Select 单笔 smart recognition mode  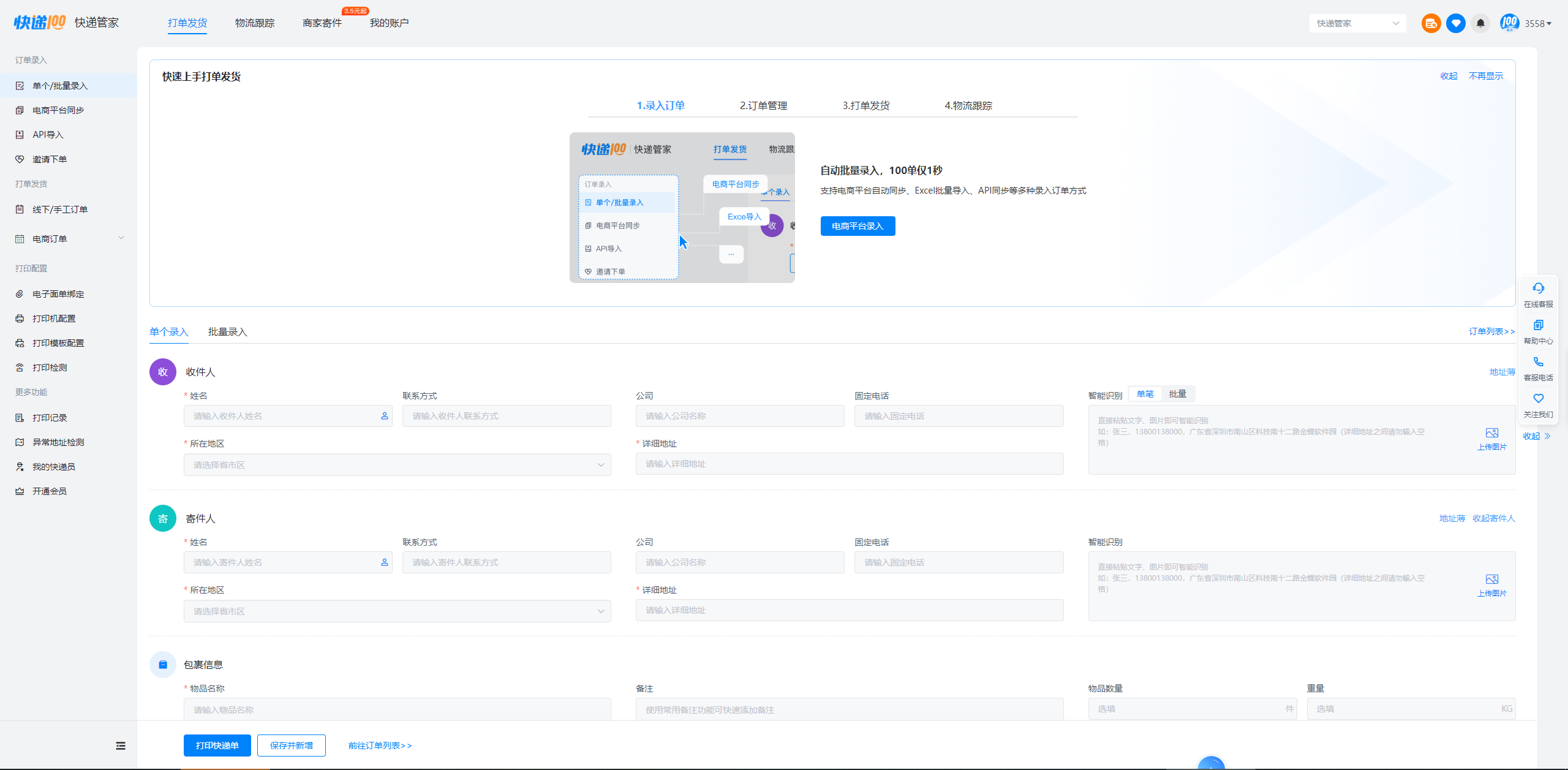click(1145, 394)
